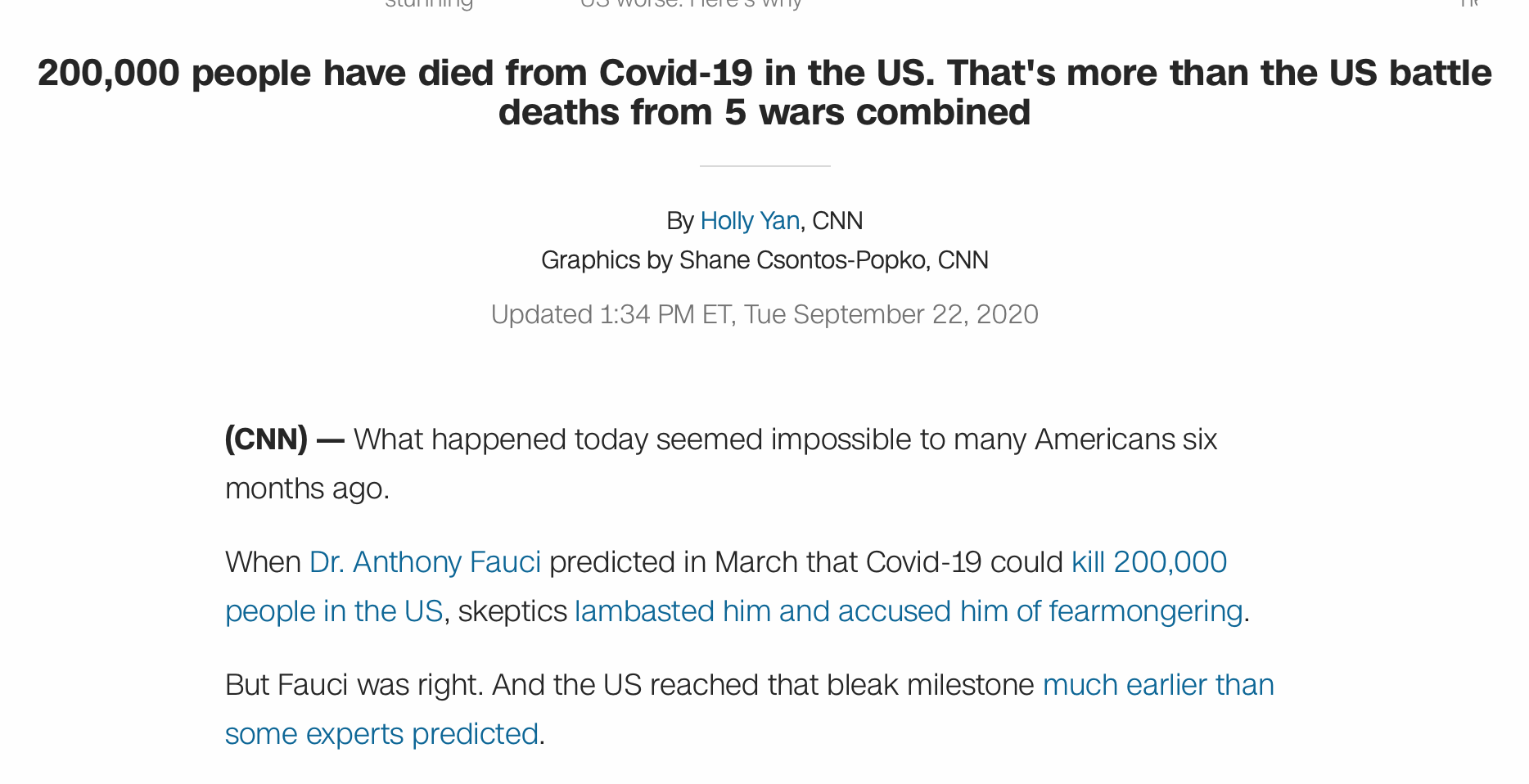
Task: Click the bold (CNN) dateline
Action: pyautogui.click(x=266, y=439)
